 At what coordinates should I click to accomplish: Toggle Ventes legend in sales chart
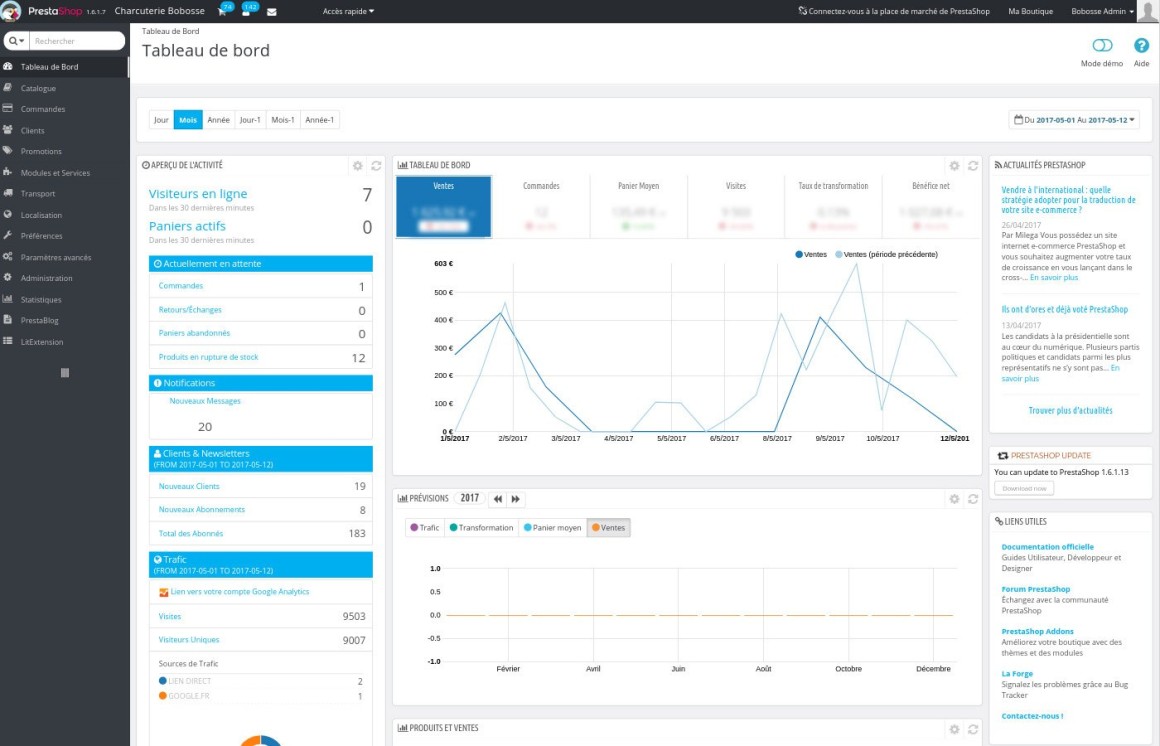click(811, 255)
